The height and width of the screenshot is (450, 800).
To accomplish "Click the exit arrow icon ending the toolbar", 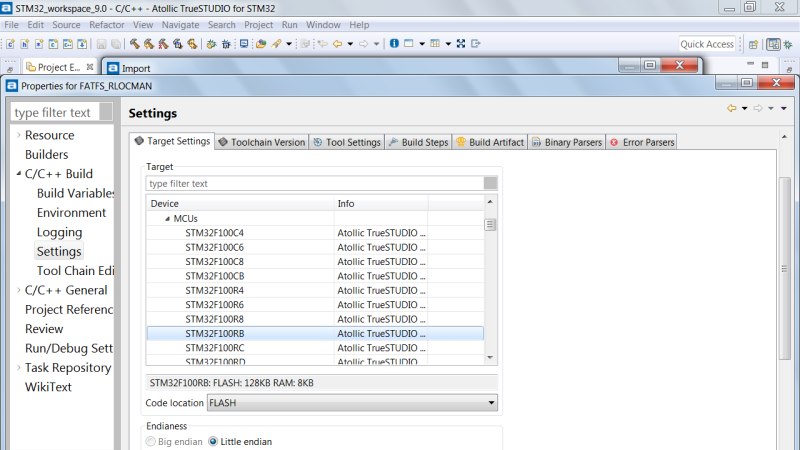I will click(476, 43).
